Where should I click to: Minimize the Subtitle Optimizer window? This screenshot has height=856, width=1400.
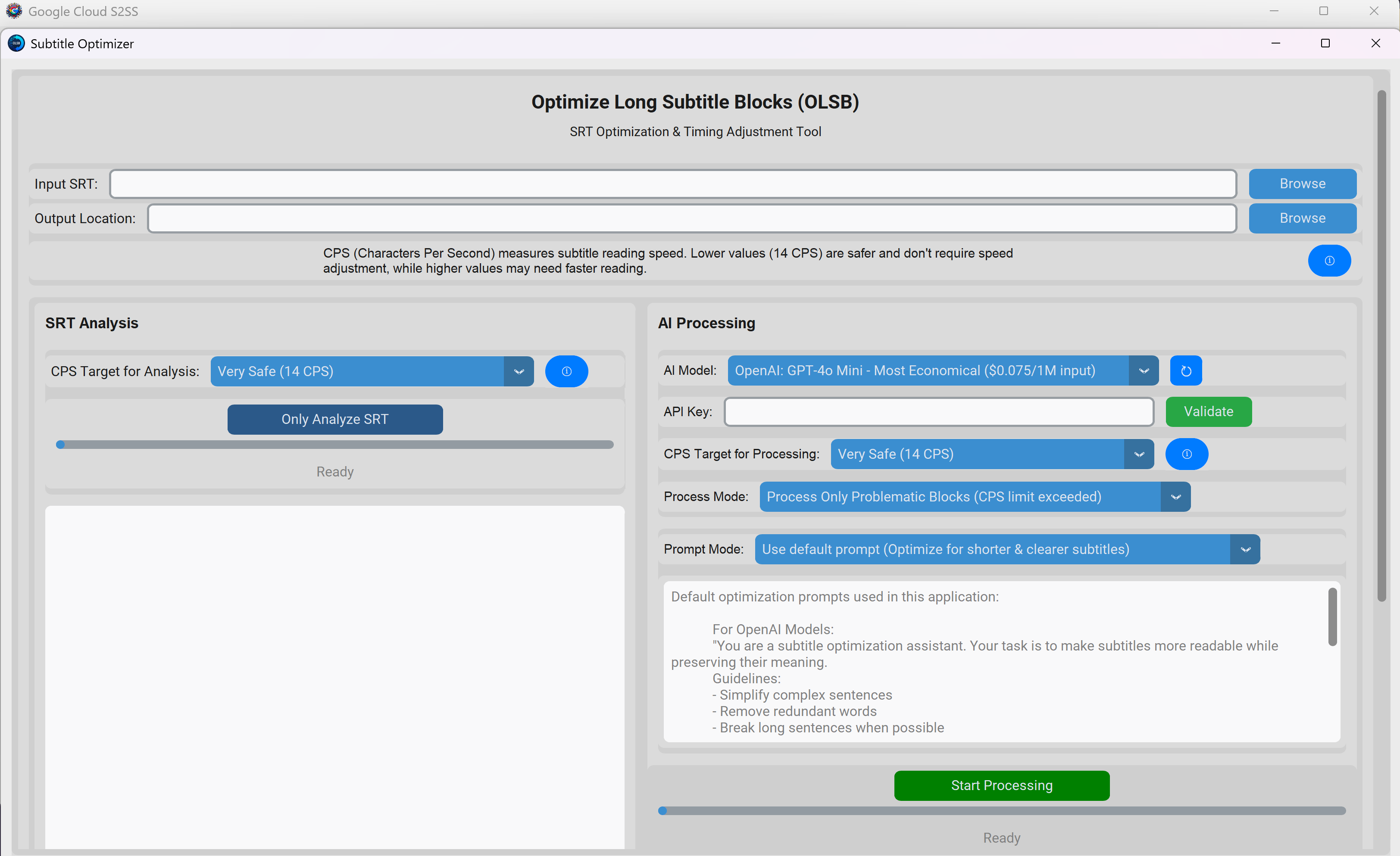pos(1275,44)
